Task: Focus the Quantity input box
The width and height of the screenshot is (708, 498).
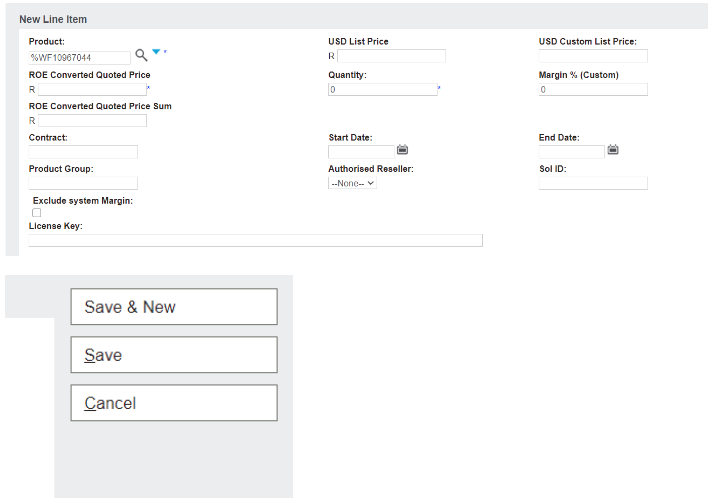Action: (x=382, y=89)
